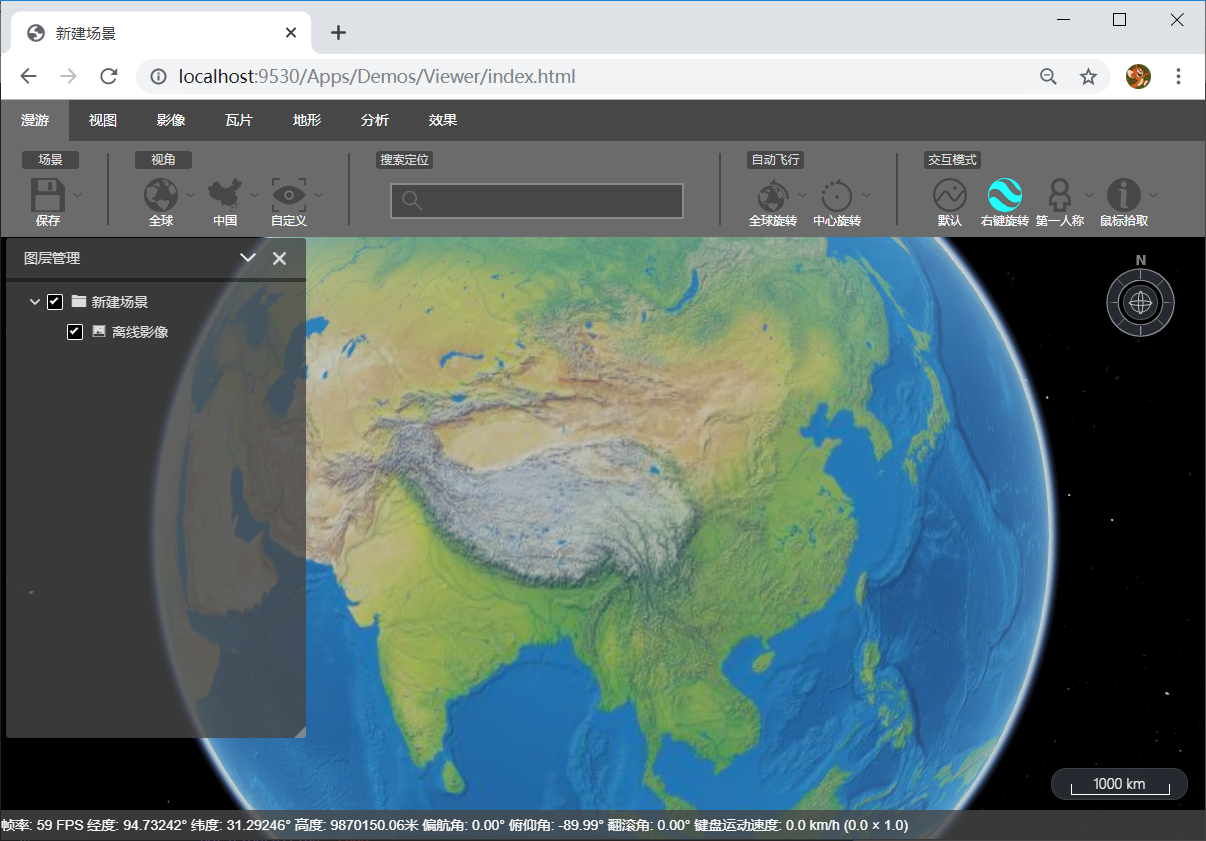
Task: Uncheck the 离线影像 layer checkbox
Action: tap(75, 332)
